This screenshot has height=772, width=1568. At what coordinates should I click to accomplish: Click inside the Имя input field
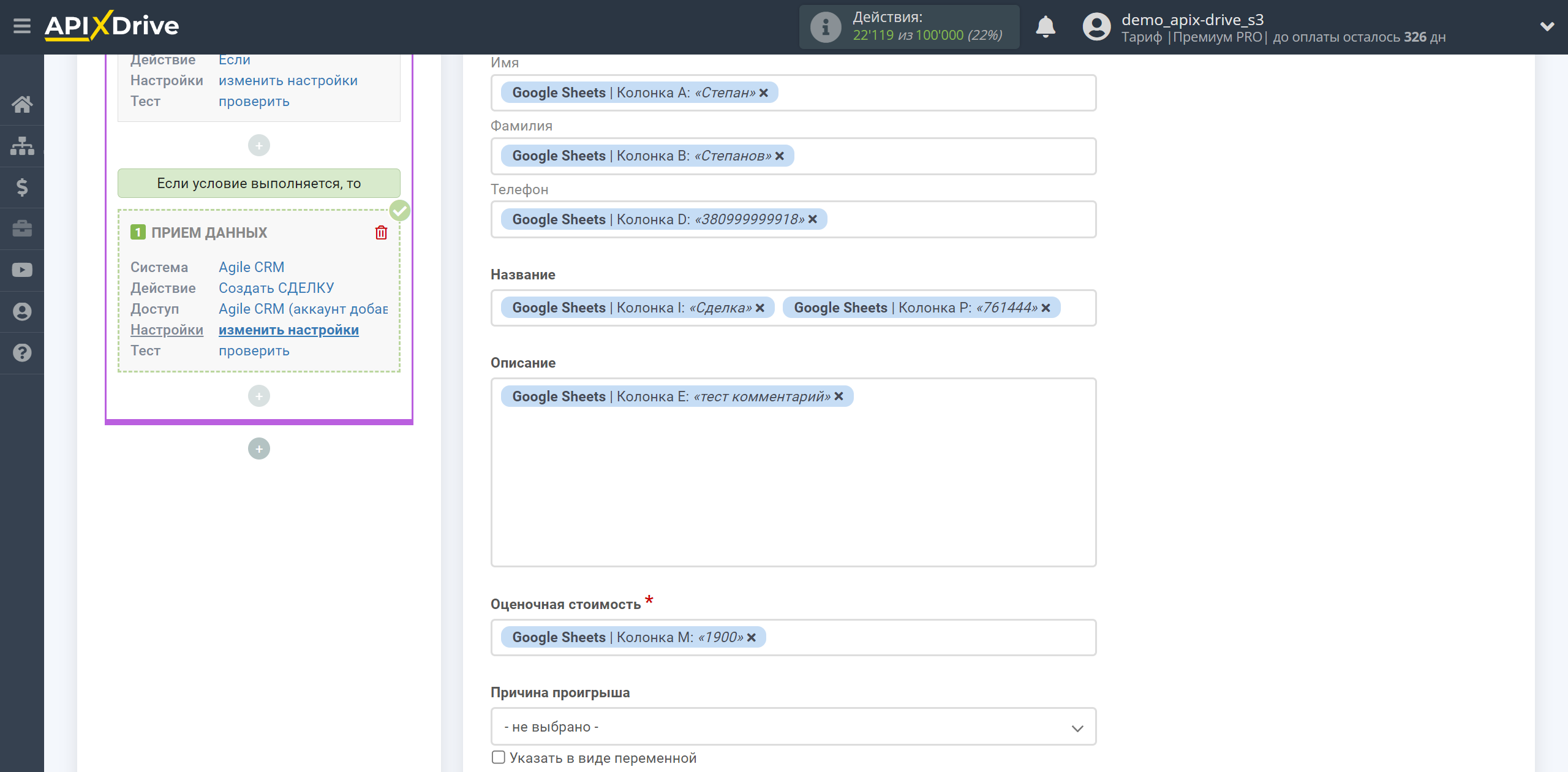pyautogui.click(x=793, y=93)
